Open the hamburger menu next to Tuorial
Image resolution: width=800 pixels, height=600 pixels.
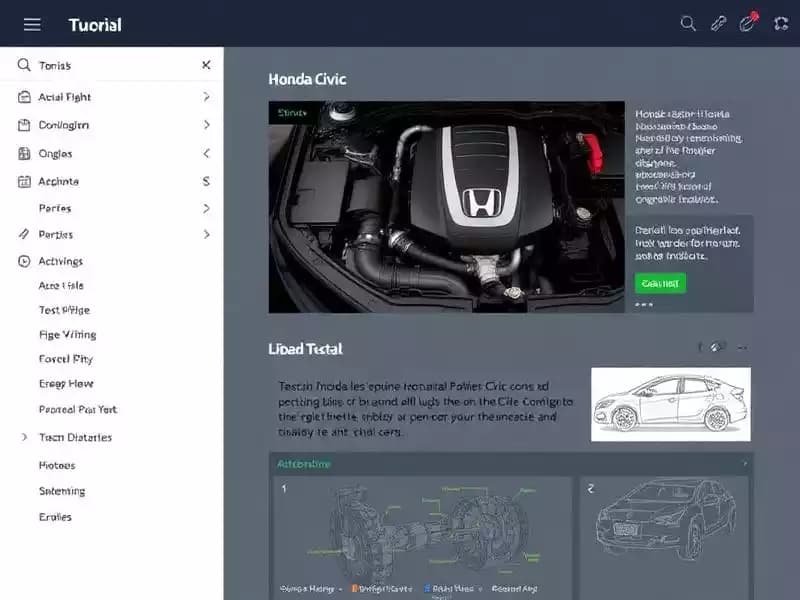32,24
